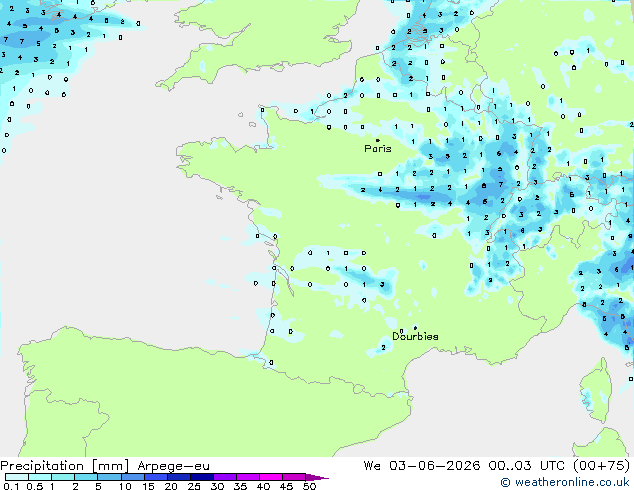Viewport: 634px width, 490px height.
Task: Select the 20–25 mm legend color swatch
Action: (x=178, y=477)
